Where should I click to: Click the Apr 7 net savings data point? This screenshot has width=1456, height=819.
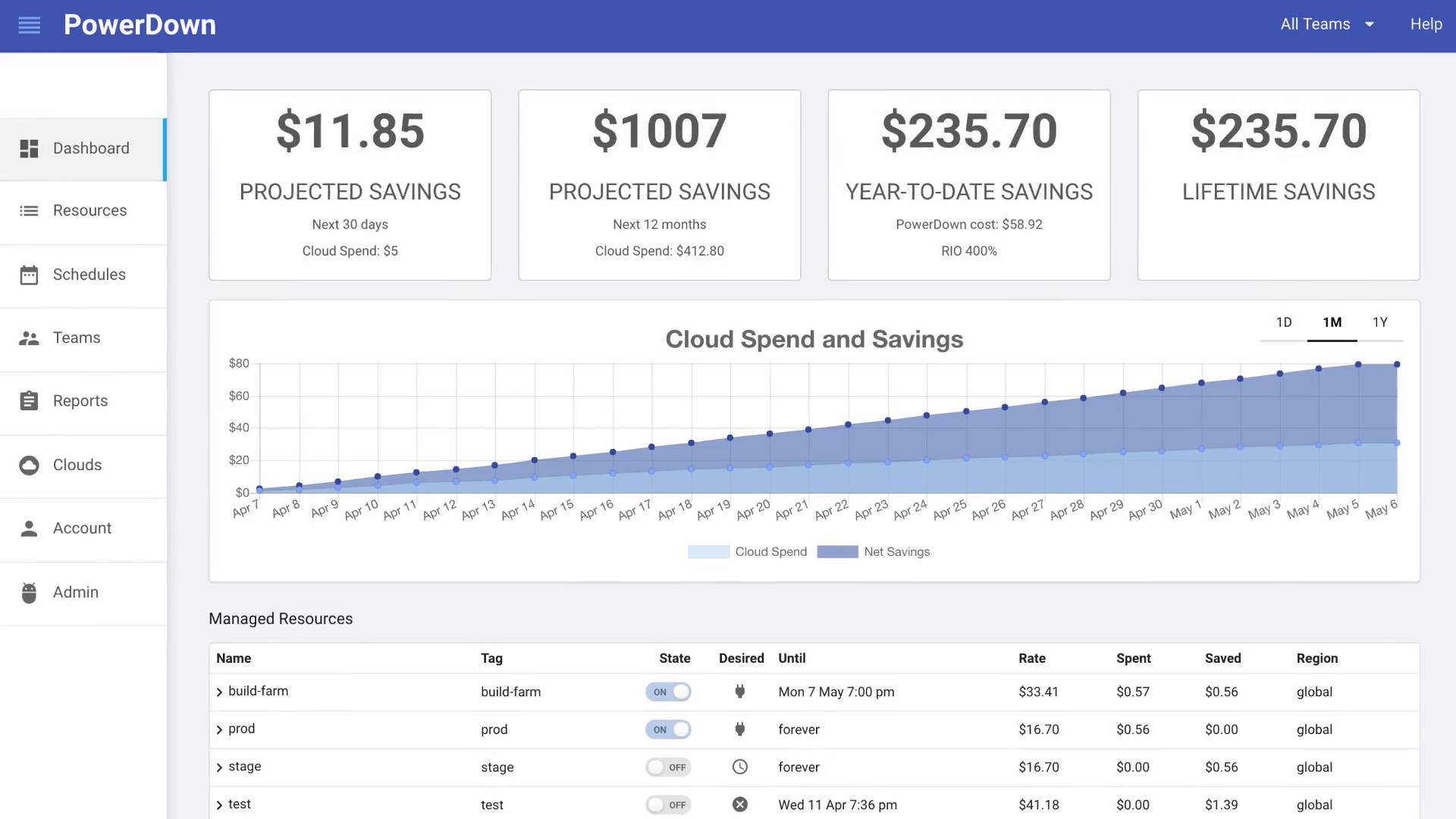[x=259, y=489]
